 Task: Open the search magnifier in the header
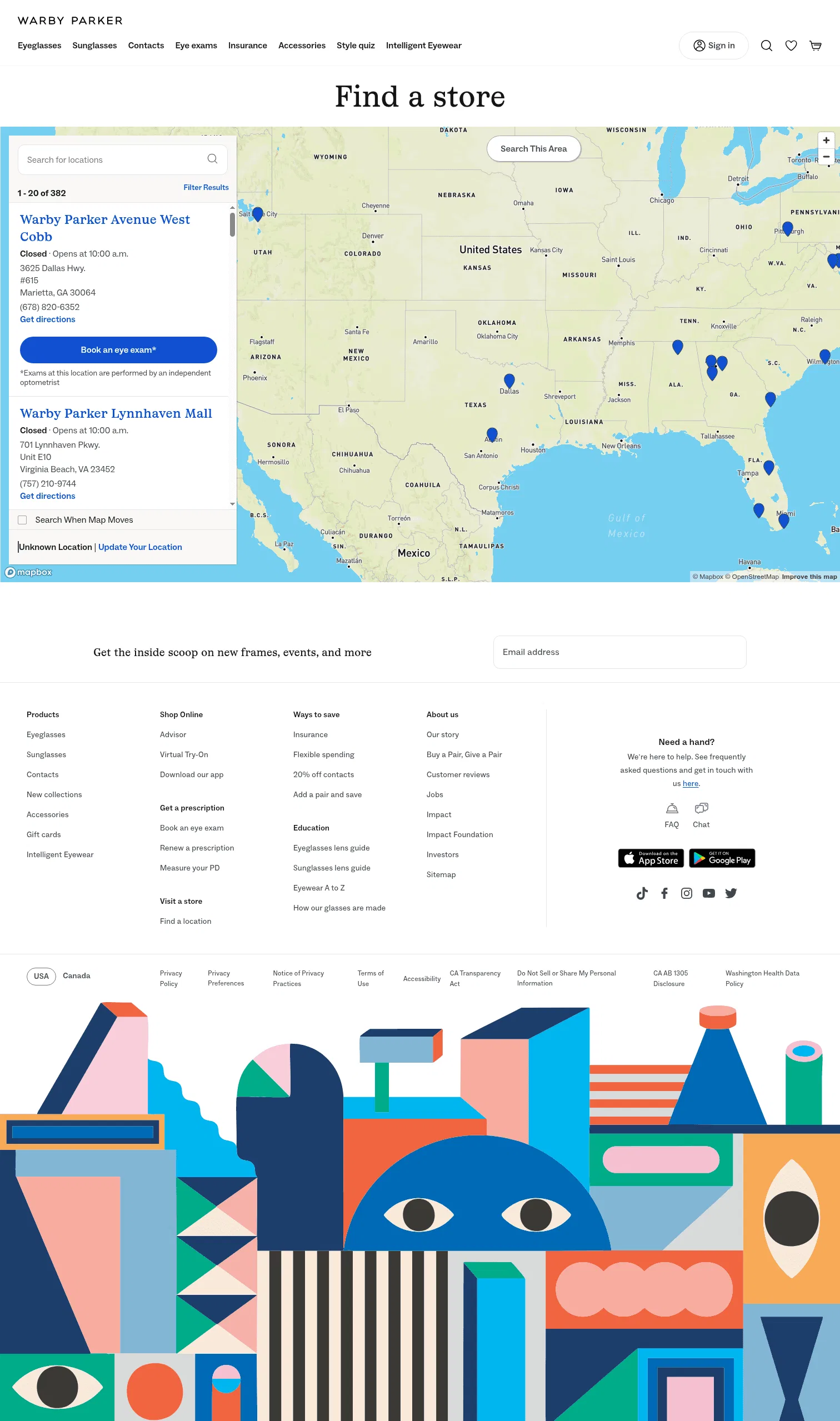pos(767,46)
